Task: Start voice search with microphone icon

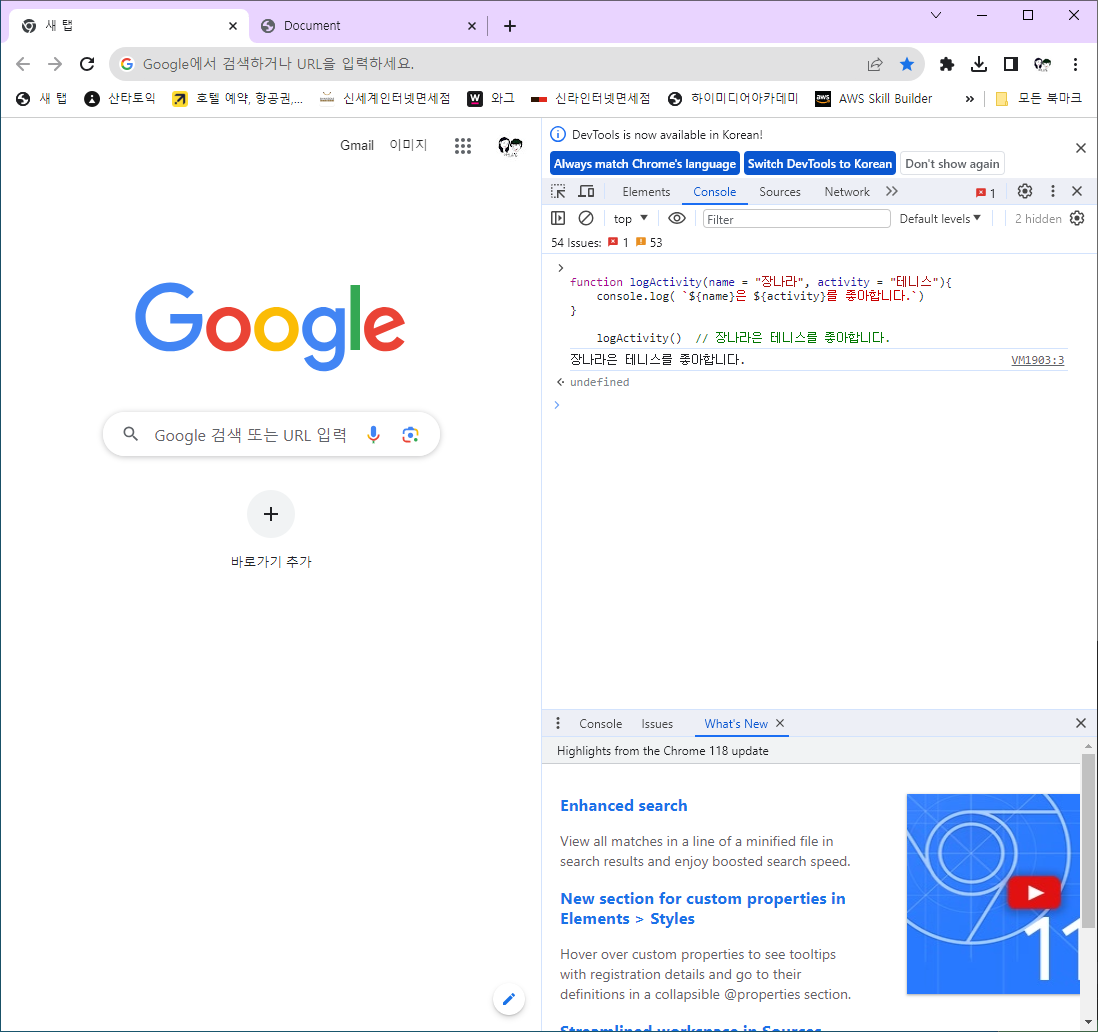Action: coord(373,435)
